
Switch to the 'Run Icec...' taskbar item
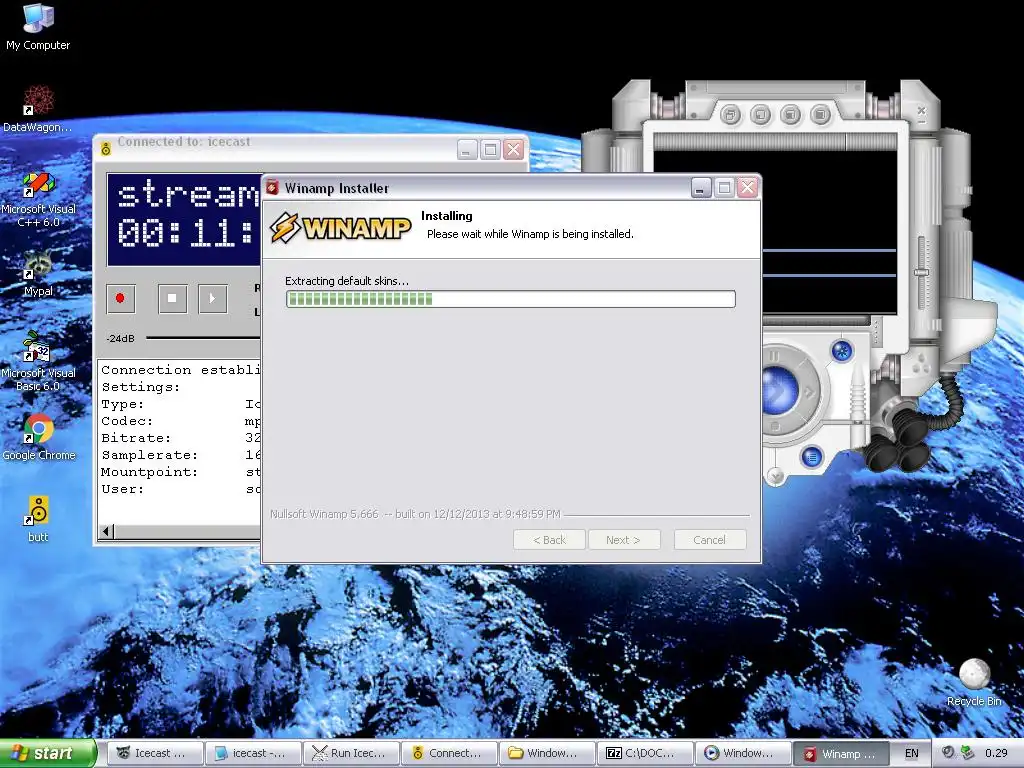[351, 753]
